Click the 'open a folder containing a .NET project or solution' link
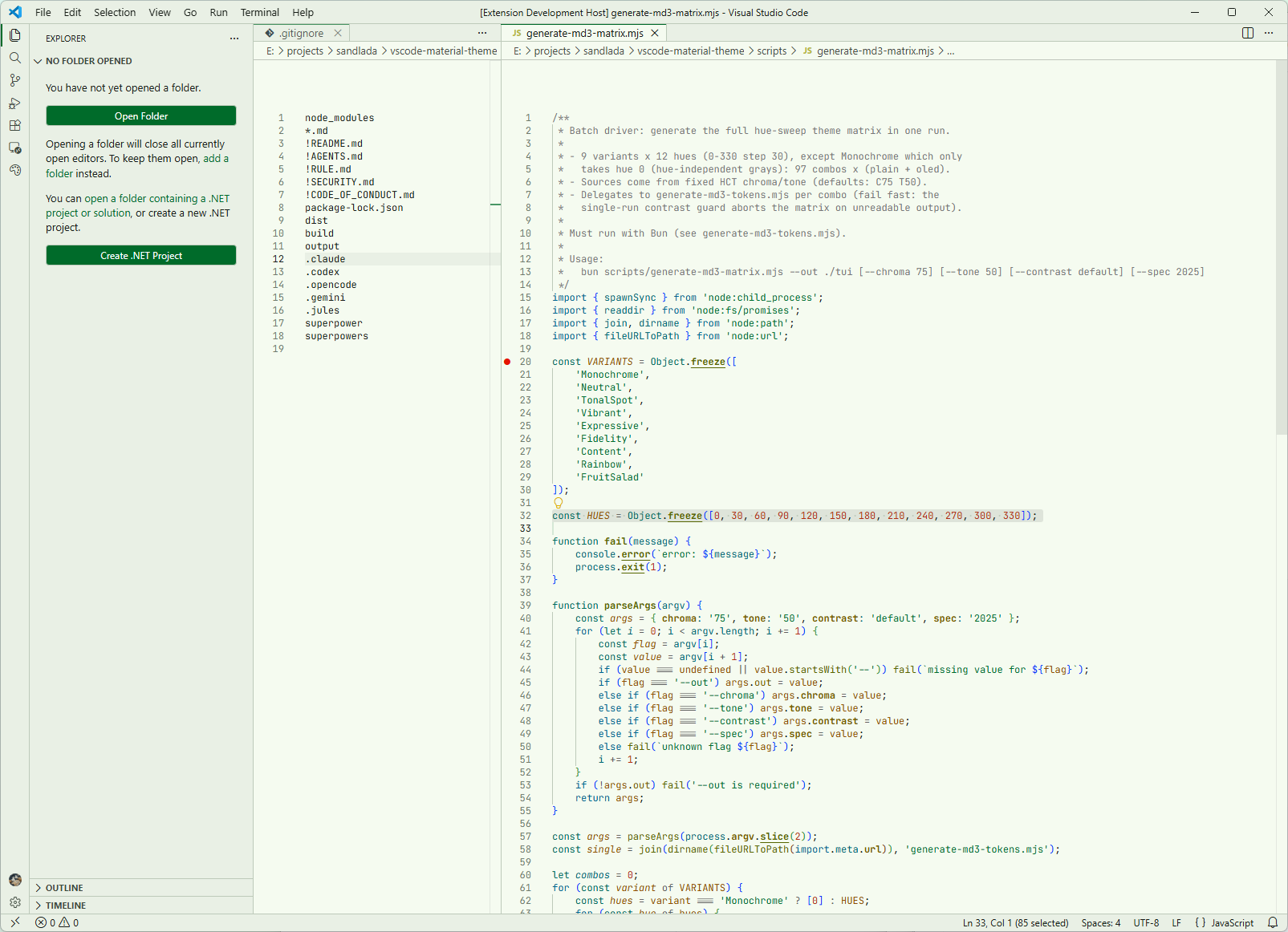 pyautogui.click(x=137, y=205)
